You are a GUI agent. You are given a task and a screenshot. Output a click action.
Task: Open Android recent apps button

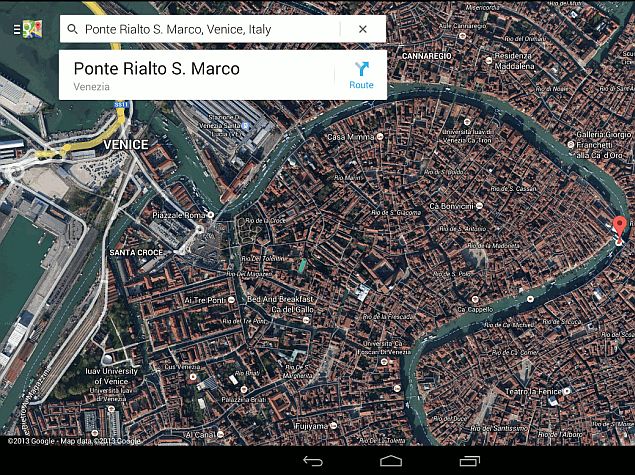[x=469, y=460]
